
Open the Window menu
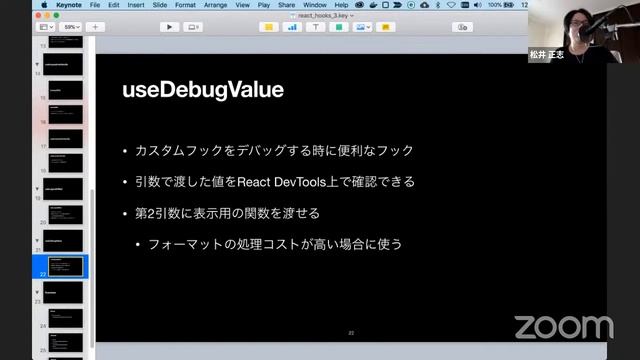pos(314,5)
